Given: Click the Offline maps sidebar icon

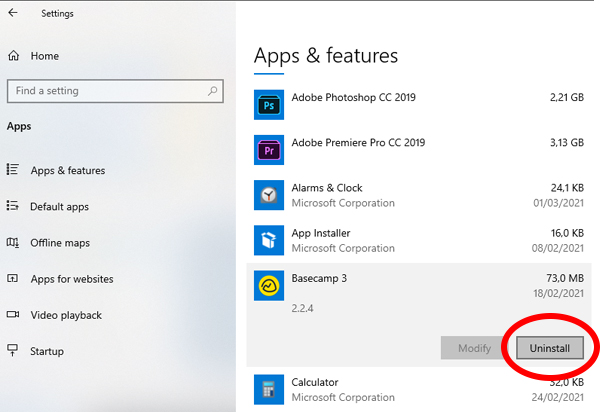Looking at the screenshot, I should (12, 242).
